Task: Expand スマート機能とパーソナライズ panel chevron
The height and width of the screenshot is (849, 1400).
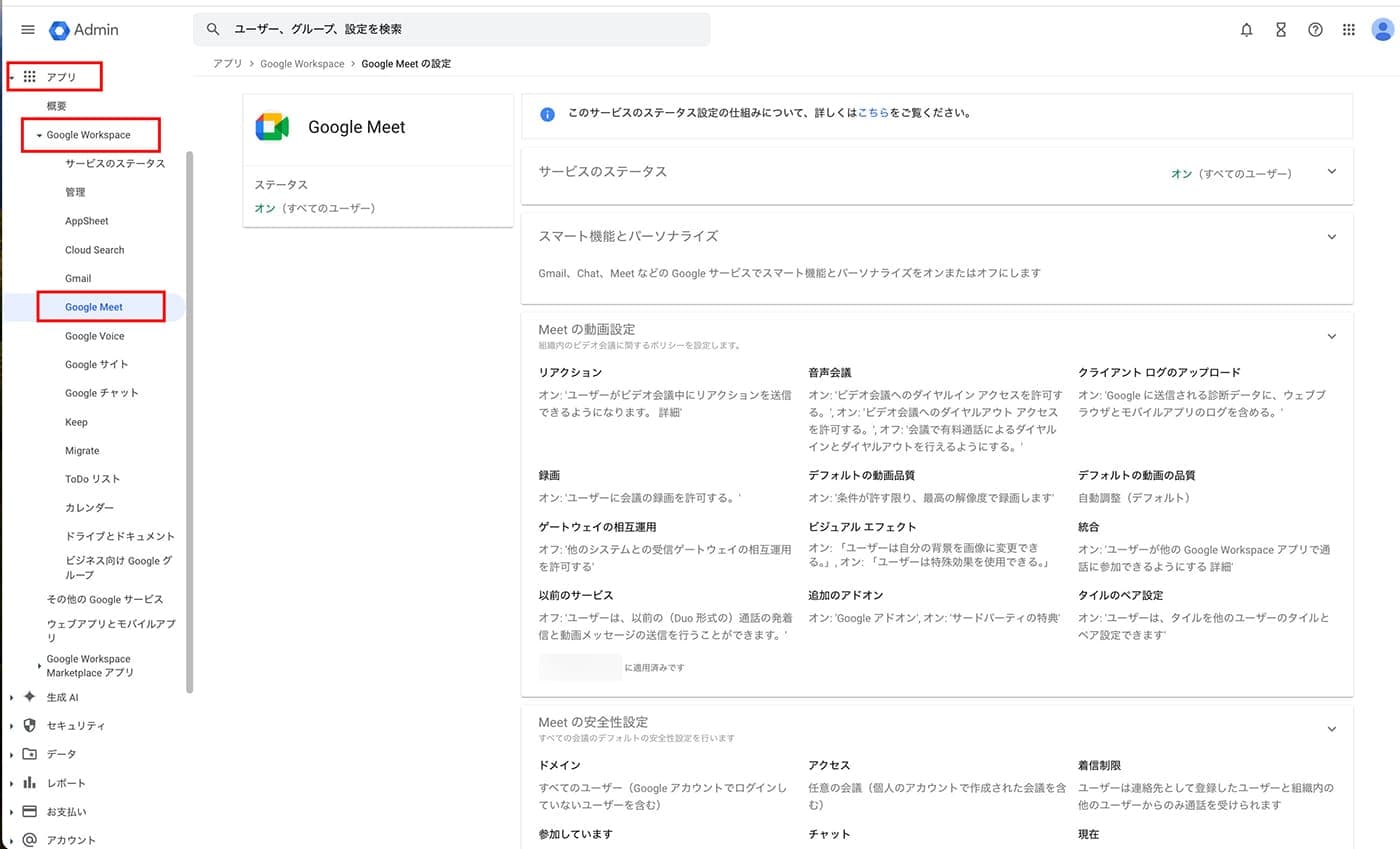Action: [x=1331, y=237]
